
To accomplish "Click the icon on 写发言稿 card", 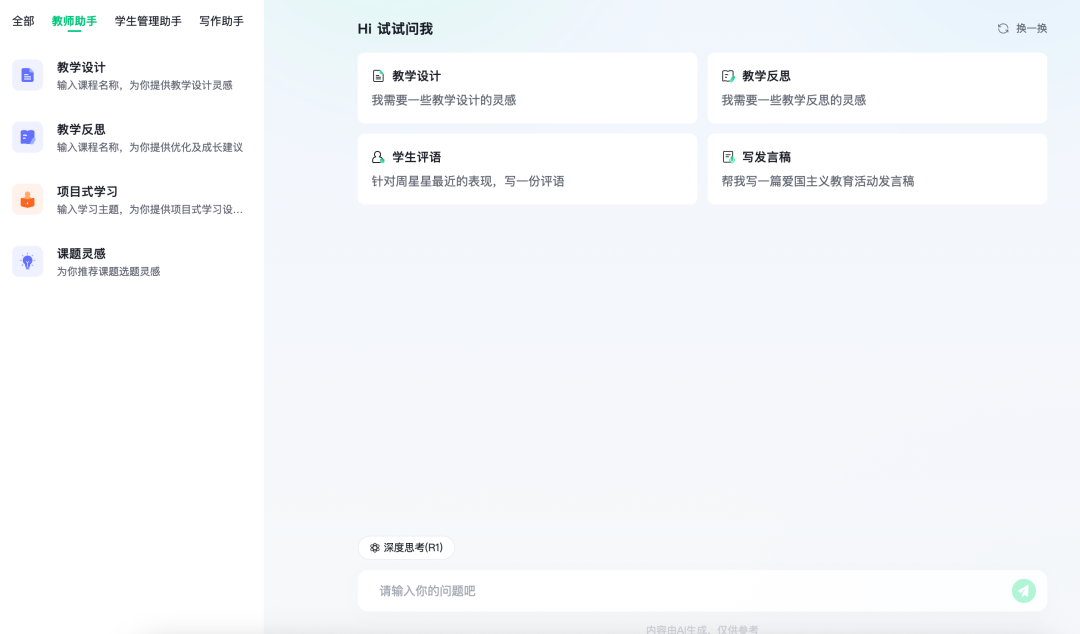I will (x=728, y=157).
